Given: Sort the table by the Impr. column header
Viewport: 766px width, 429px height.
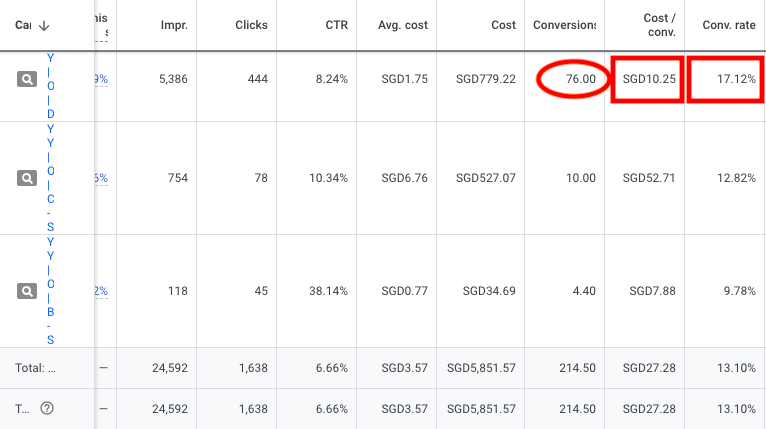Looking at the screenshot, I should 172,25.
